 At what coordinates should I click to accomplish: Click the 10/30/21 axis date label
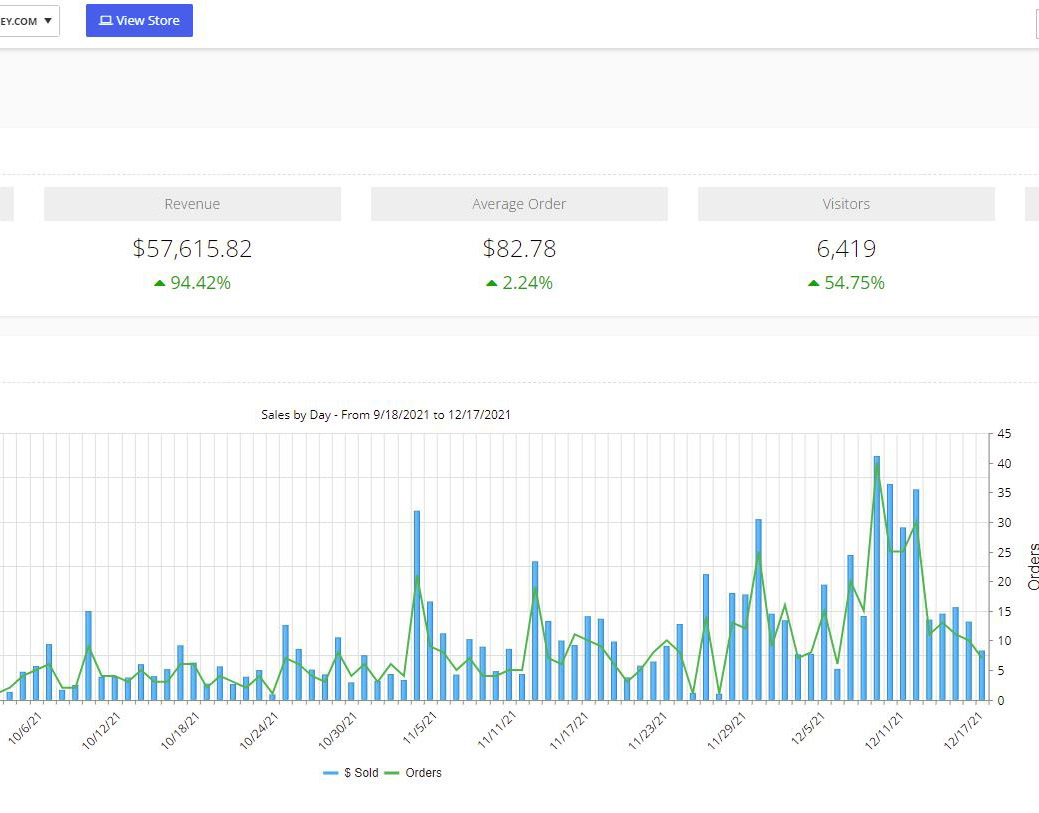(337, 731)
